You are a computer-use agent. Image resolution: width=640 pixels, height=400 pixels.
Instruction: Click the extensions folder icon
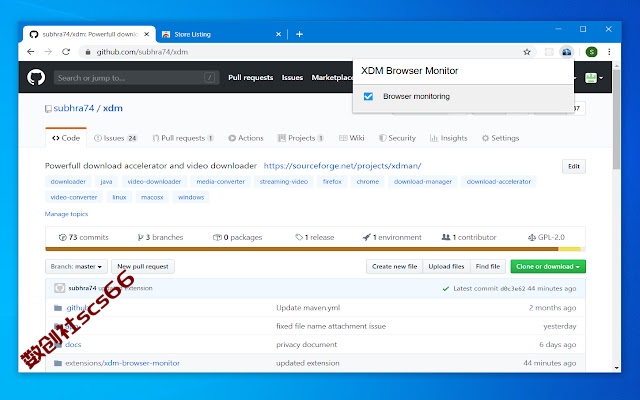pyautogui.click(x=58, y=363)
